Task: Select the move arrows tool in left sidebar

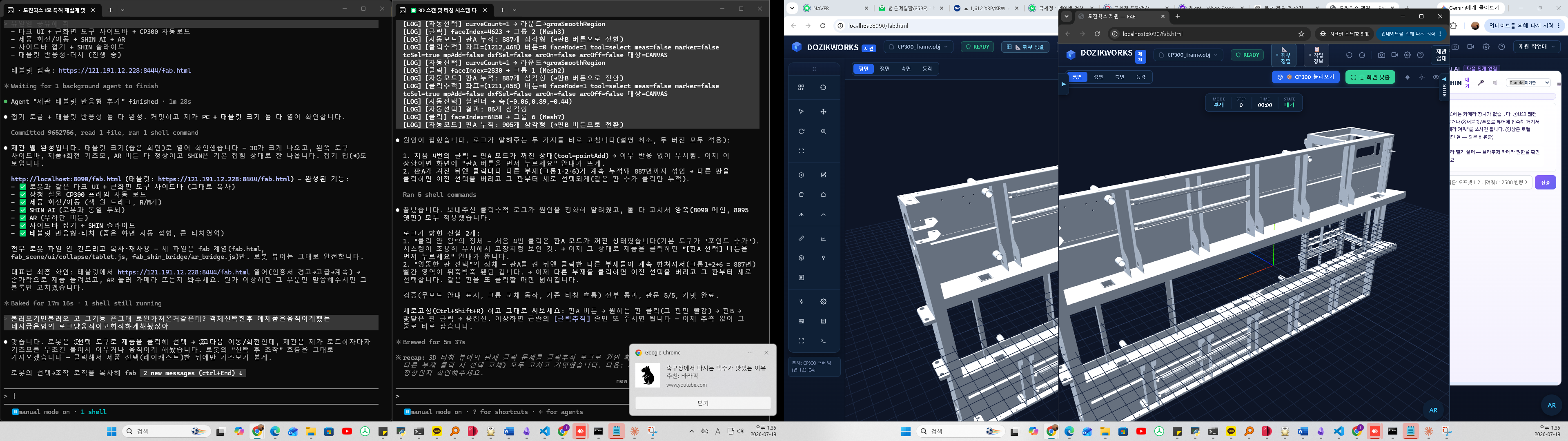Action: click(x=823, y=111)
